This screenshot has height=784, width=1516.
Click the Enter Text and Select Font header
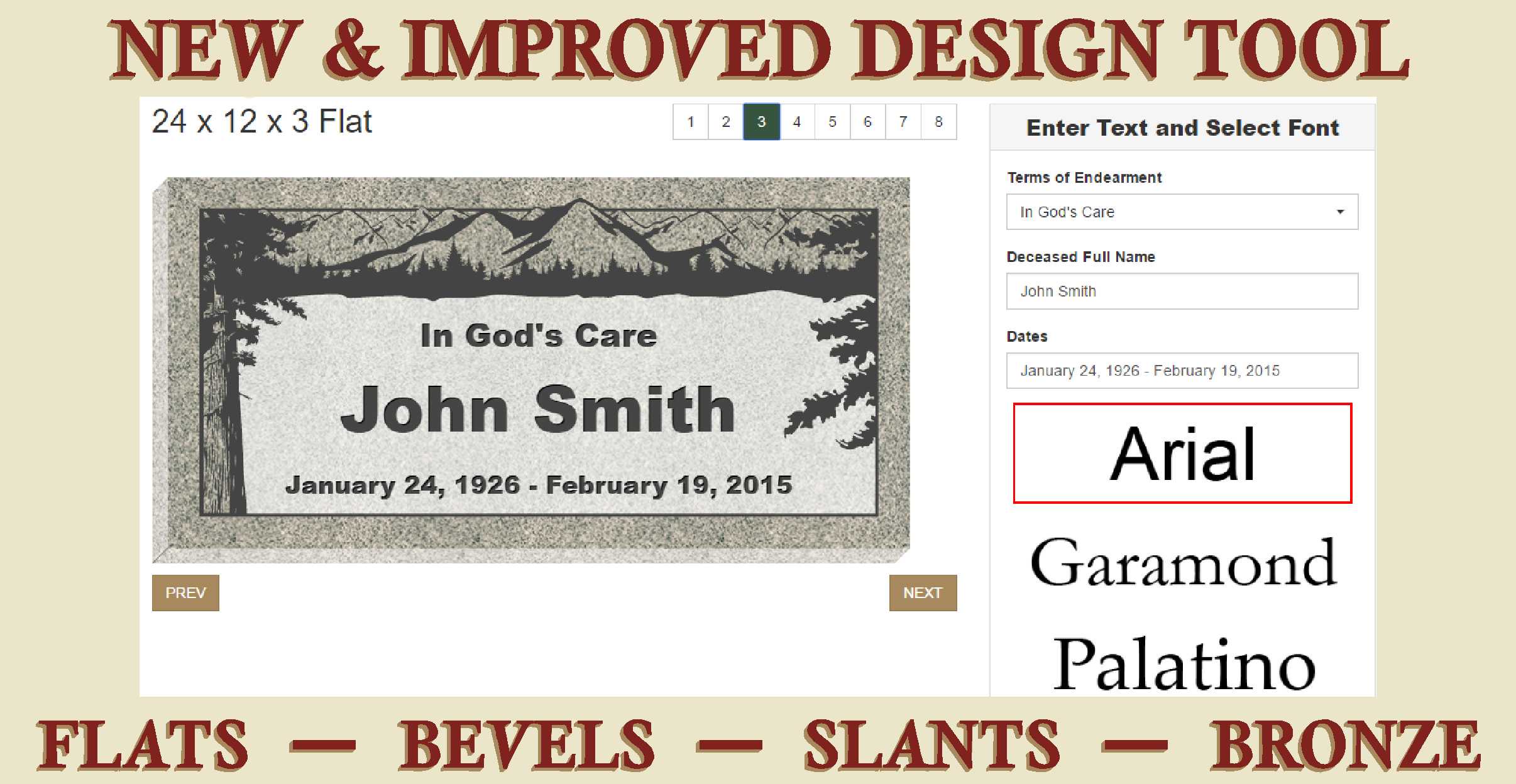(1182, 128)
